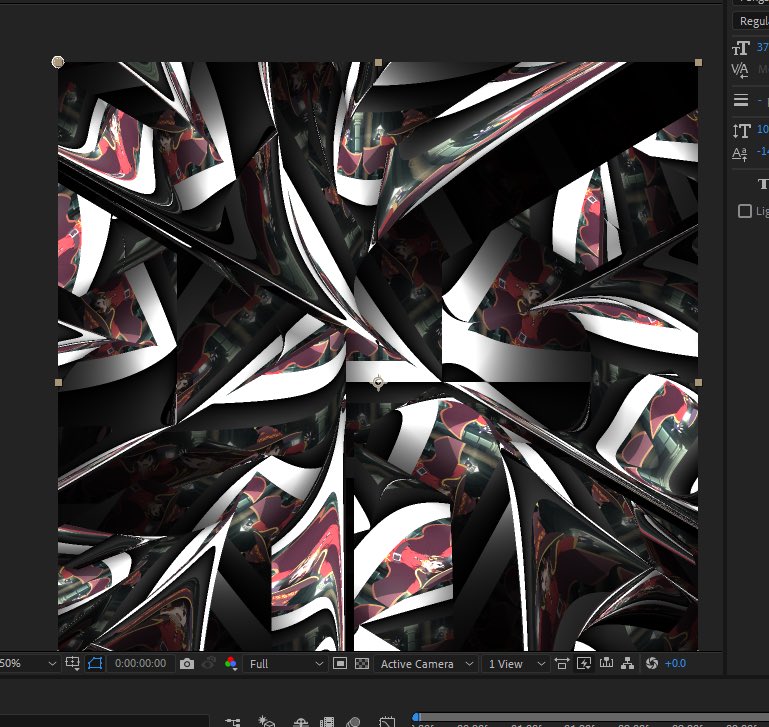This screenshot has height=727, width=769.
Task: Open the Show Channel RGB menu
Action: [x=231, y=664]
